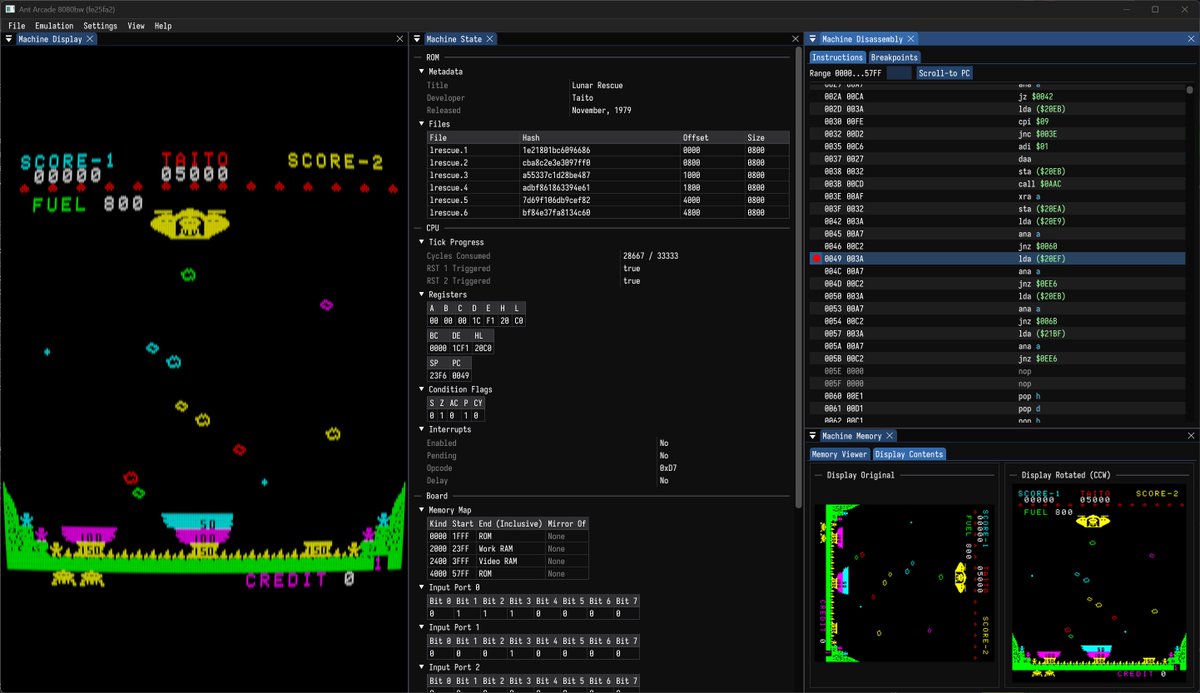Click the Released date November, 1979
The image size is (1200, 693).
[x=601, y=111]
